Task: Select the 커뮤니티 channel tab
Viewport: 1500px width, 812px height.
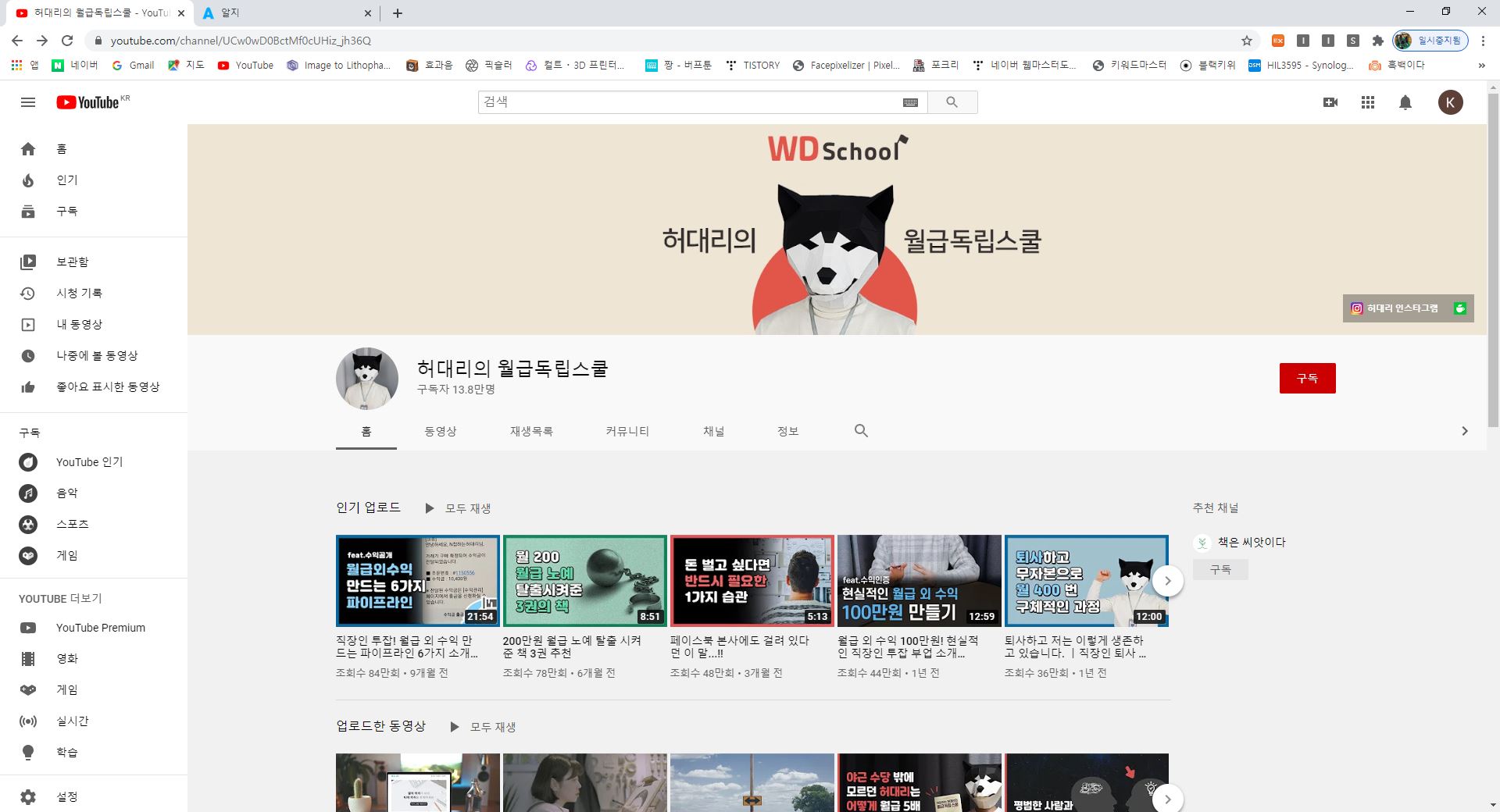Action: pyautogui.click(x=627, y=431)
